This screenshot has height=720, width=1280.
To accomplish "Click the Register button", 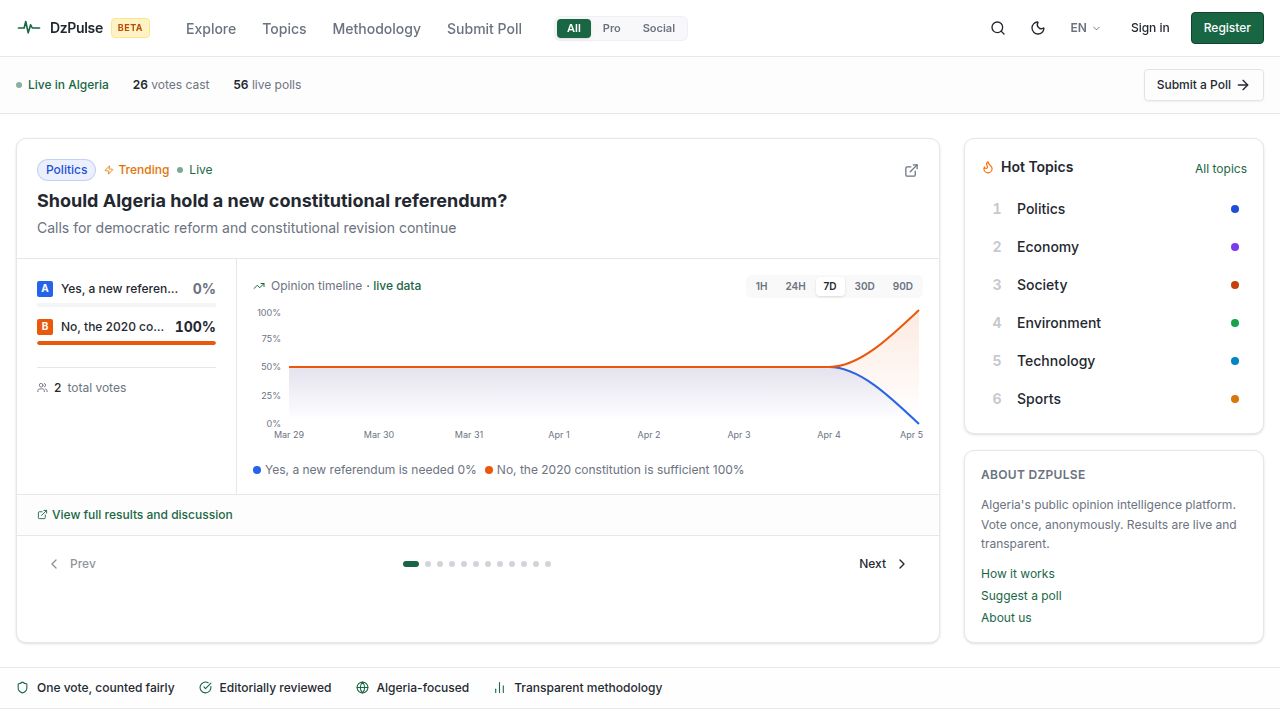I will (1226, 28).
